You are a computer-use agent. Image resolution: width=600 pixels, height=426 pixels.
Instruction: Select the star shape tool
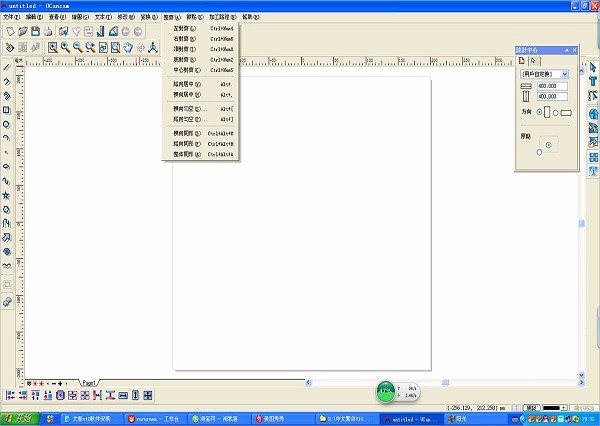tap(7, 195)
